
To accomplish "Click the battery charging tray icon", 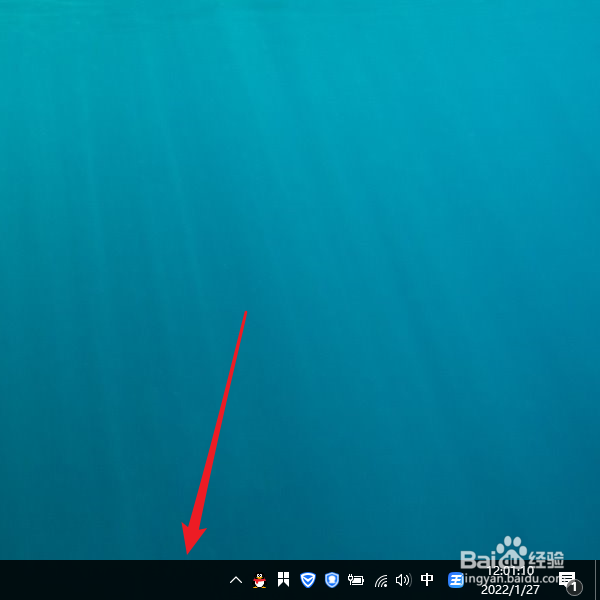I will click(355, 580).
